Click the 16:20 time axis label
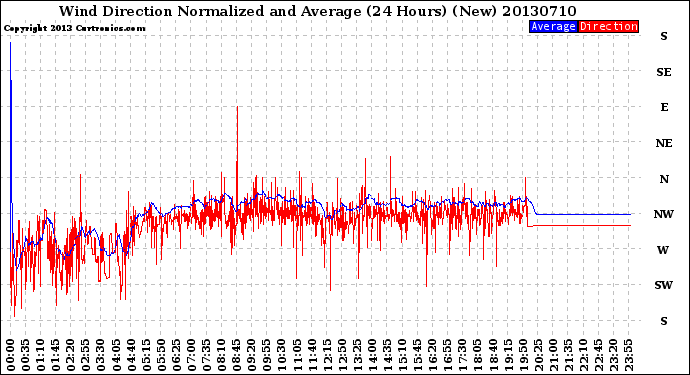Image resolution: width=690 pixels, height=375 pixels. (x=433, y=355)
